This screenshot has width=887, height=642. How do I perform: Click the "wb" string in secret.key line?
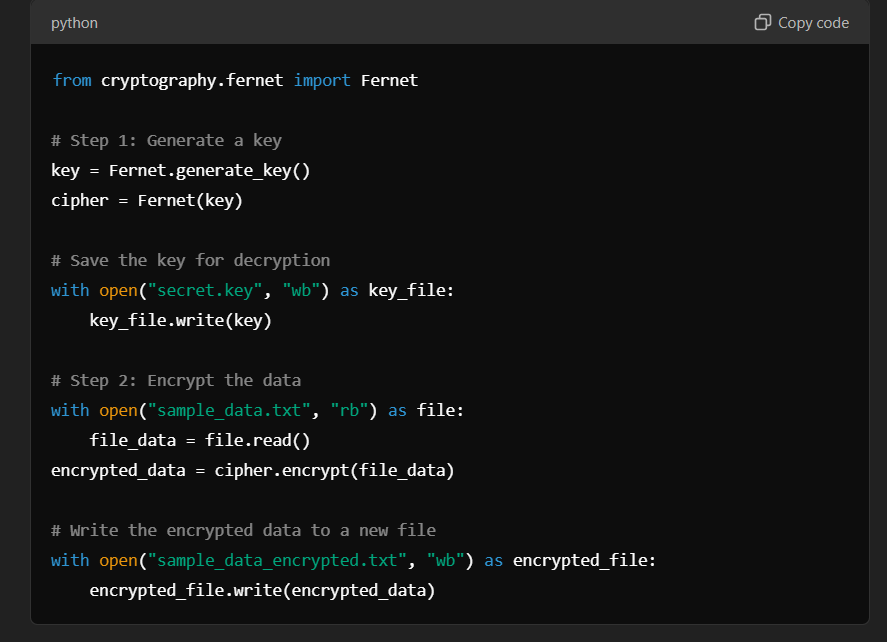(x=301, y=290)
